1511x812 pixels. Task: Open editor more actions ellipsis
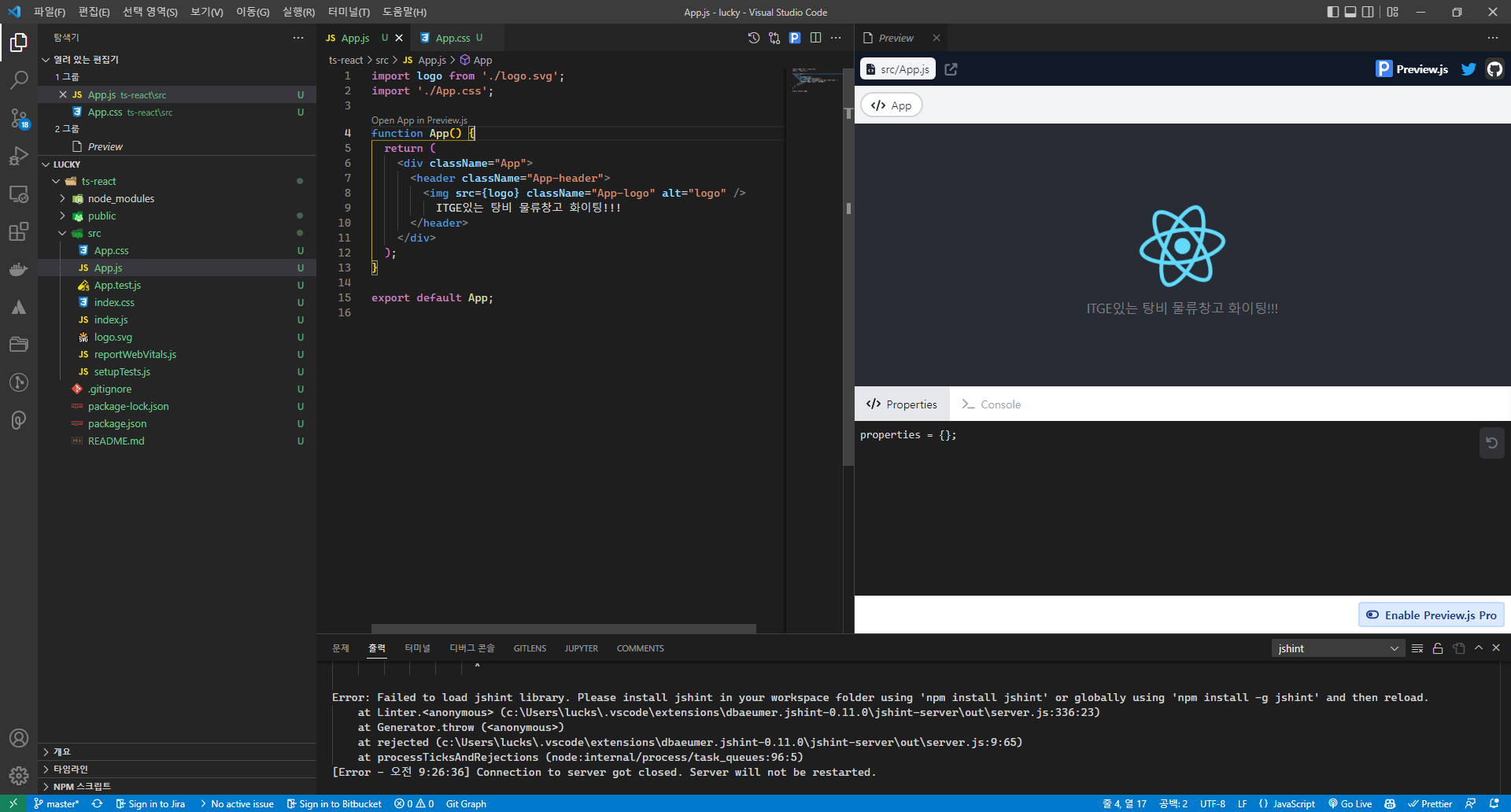pos(836,38)
